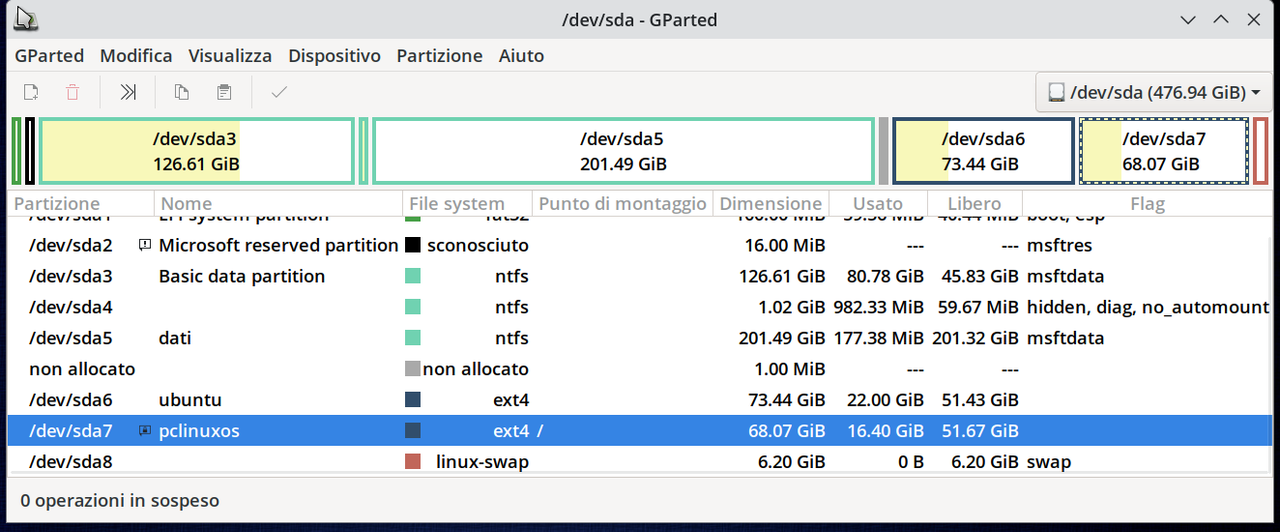Click gray swatch in non allocato row

point(413,369)
